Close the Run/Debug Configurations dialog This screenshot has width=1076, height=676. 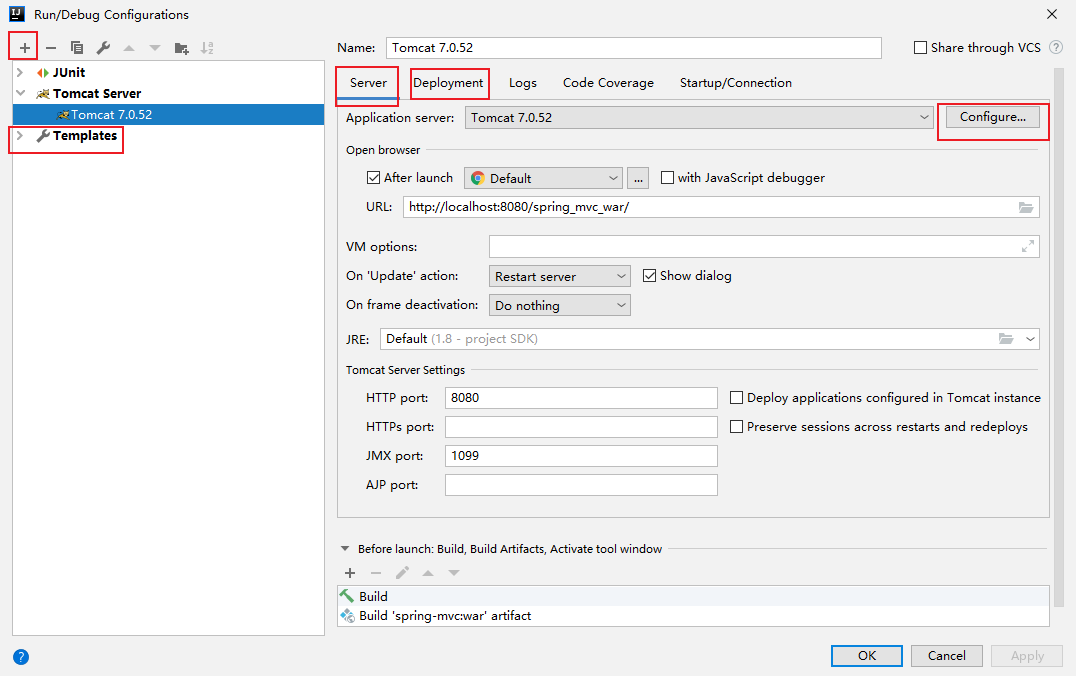pos(1052,14)
